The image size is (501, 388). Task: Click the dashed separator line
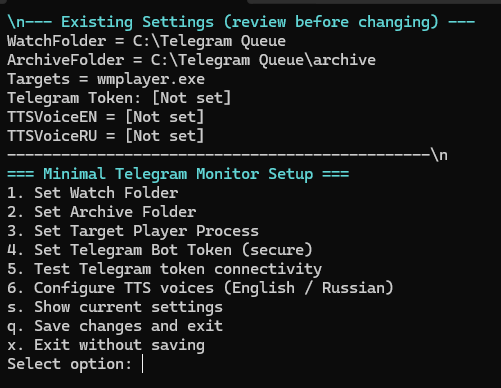tap(219, 155)
